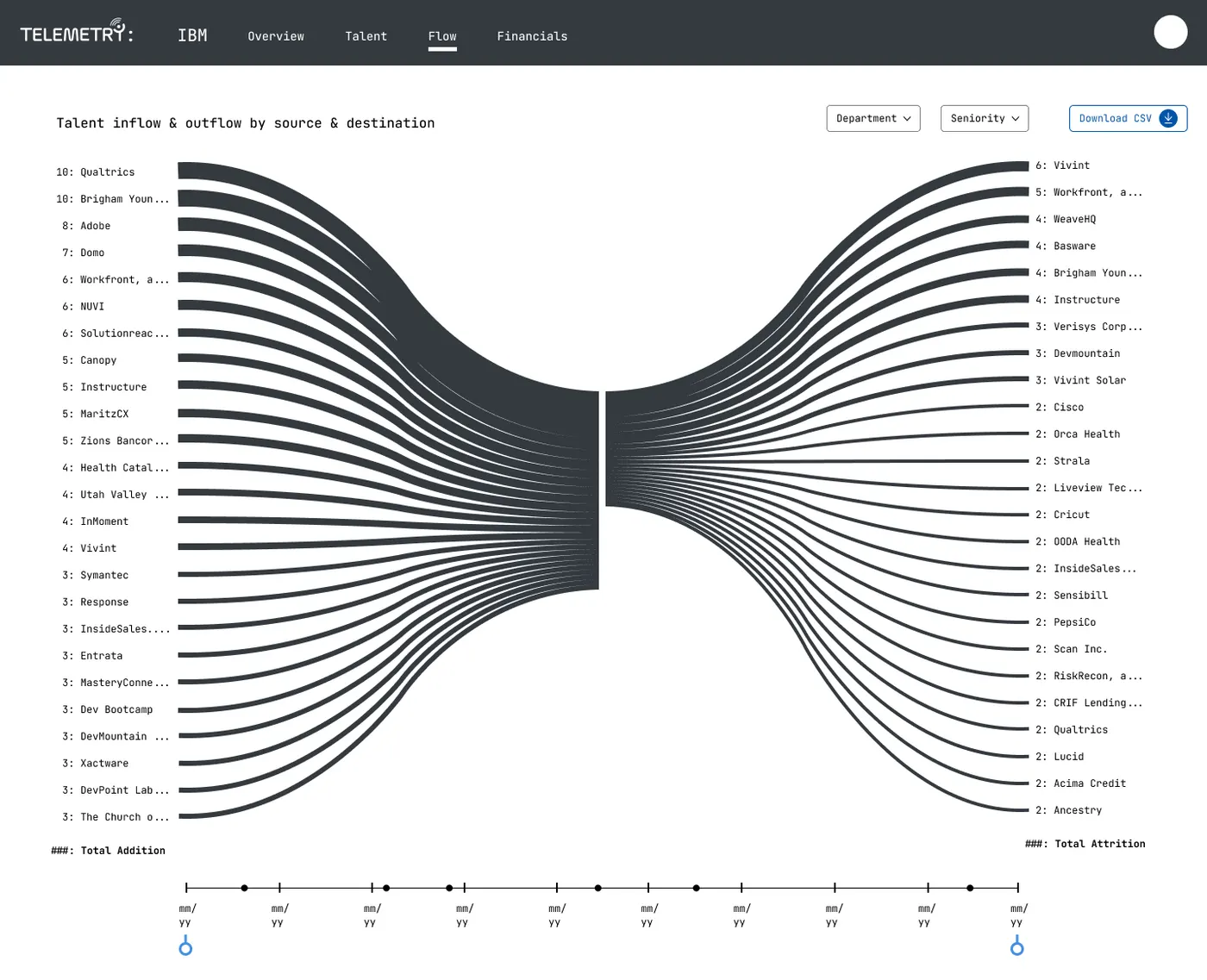Open the Seniority dropdown
Viewport: 1207px width, 980px height.
(x=985, y=118)
